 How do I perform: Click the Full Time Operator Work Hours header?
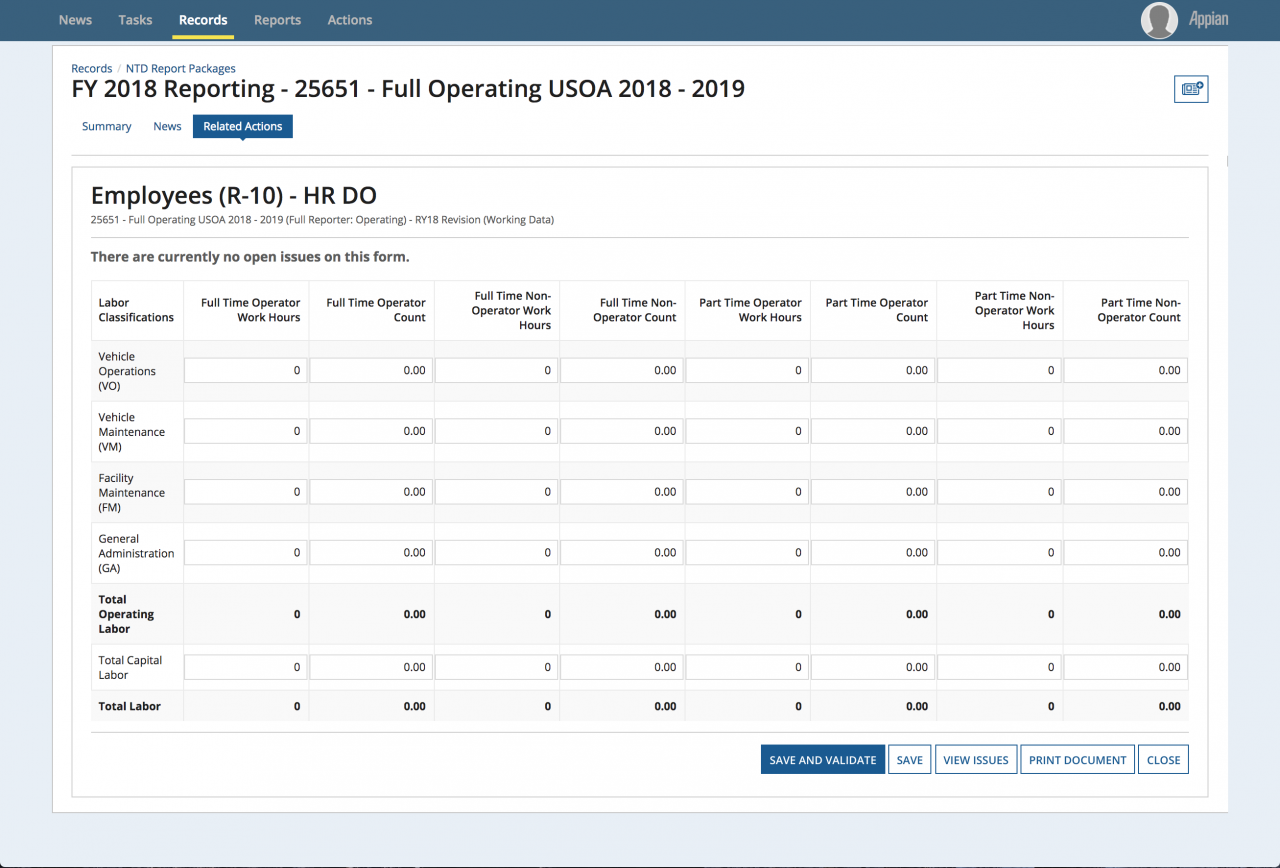(250, 310)
